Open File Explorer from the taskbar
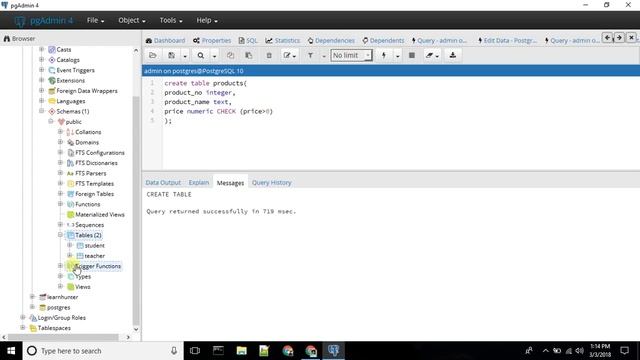 (x=242, y=351)
